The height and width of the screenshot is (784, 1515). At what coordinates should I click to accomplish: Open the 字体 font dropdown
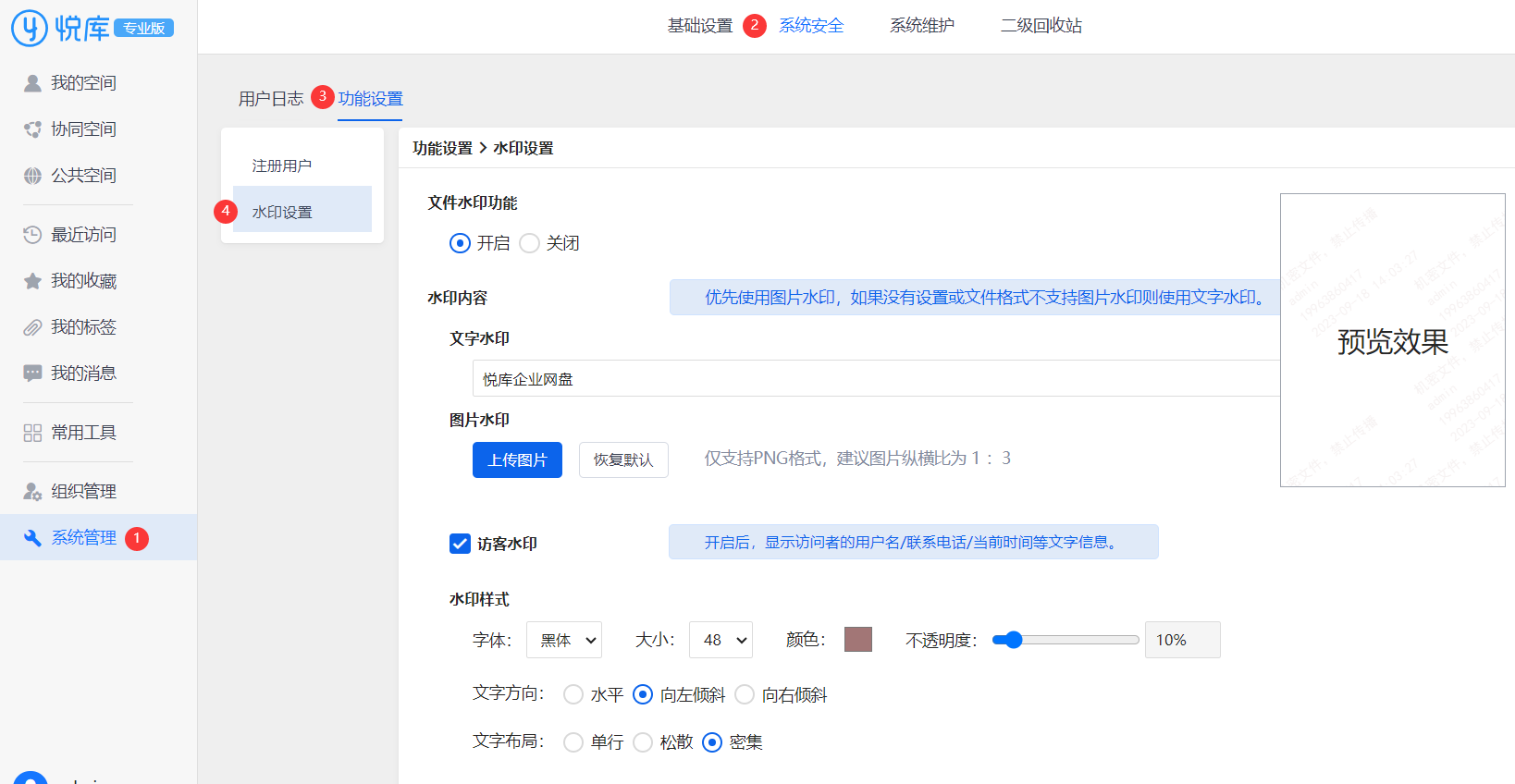click(563, 640)
